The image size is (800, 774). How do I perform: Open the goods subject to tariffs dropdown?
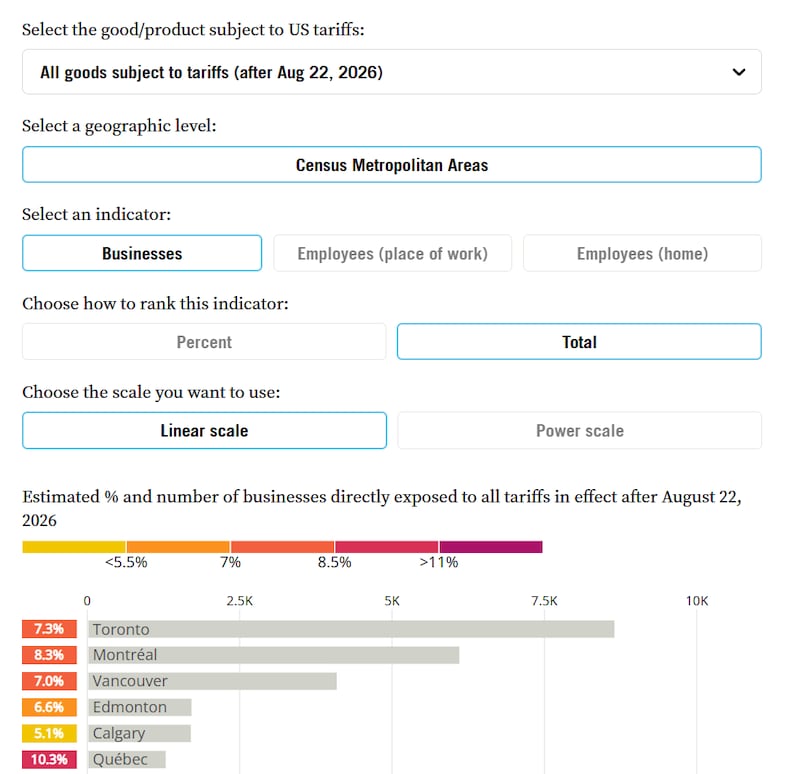392,72
